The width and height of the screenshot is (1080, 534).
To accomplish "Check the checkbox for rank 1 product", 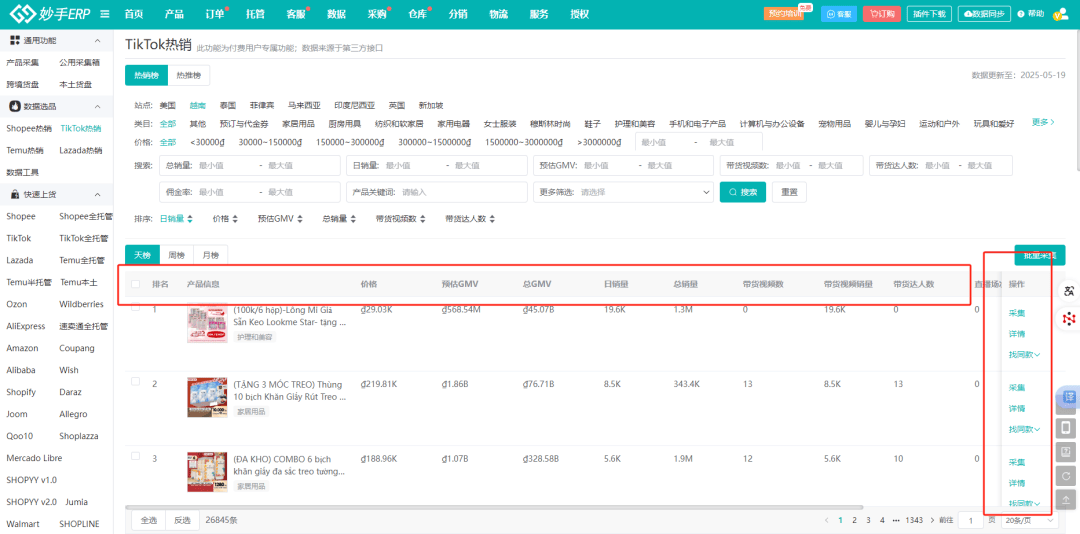I will click(x=135, y=307).
